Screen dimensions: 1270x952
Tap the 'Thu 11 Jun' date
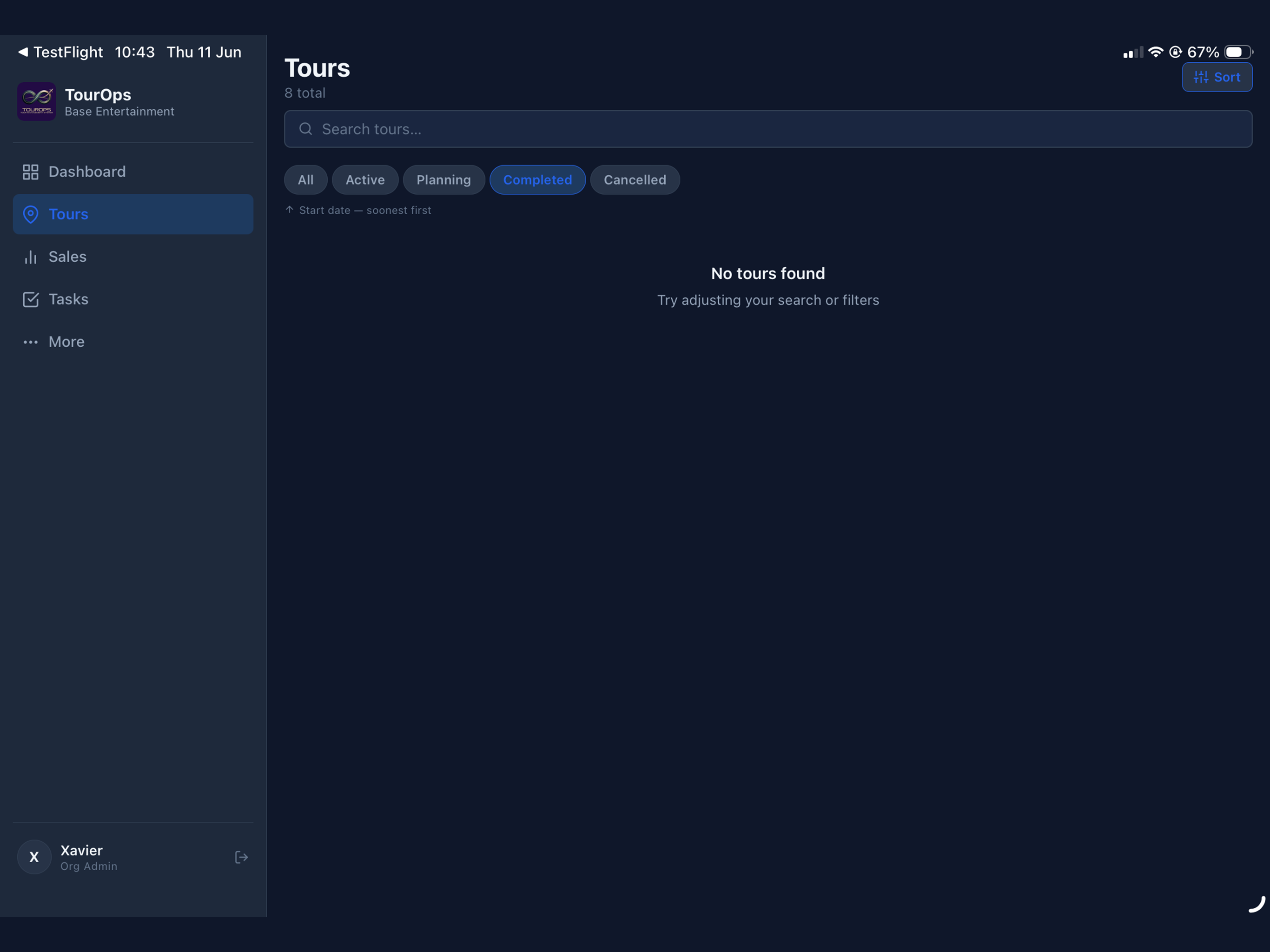click(x=204, y=52)
